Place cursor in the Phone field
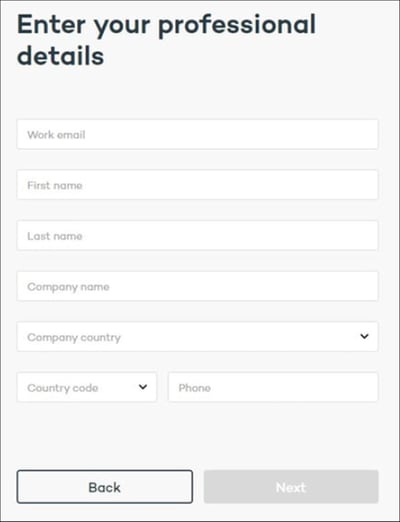Screen dimensions: 400x522 click(273, 387)
